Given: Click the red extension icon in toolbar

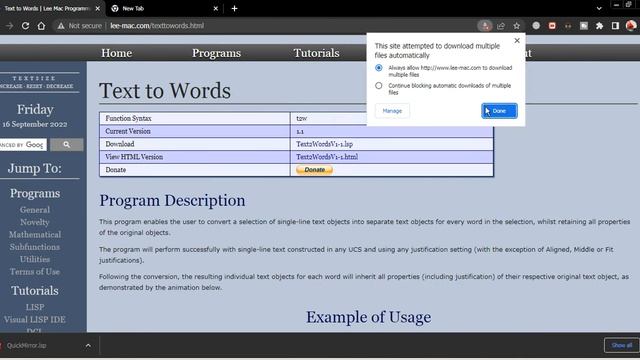Looking at the screenshot, I should [x=552, y=26].
